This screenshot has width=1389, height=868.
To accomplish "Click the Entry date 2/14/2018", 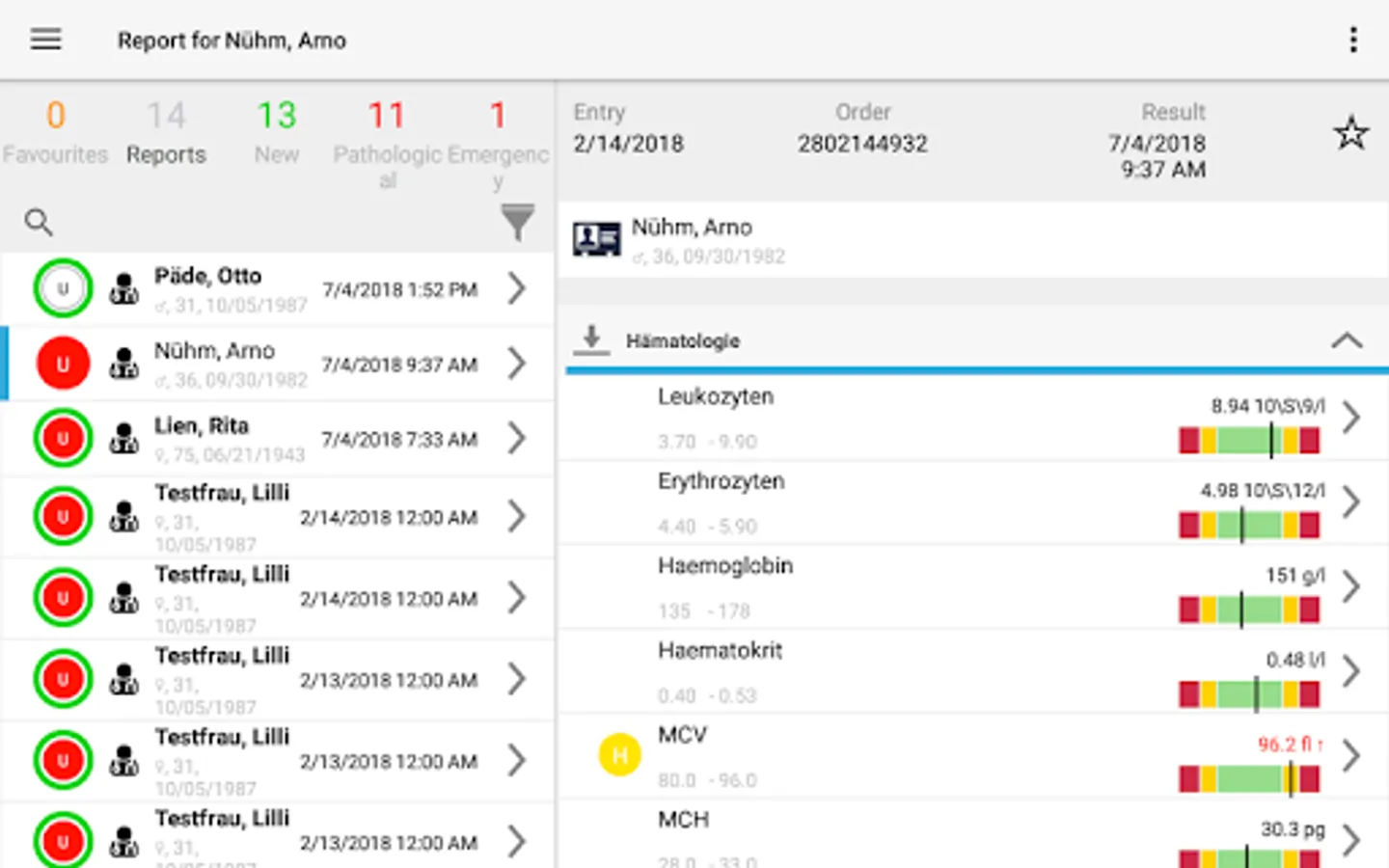I will (628, 144).
